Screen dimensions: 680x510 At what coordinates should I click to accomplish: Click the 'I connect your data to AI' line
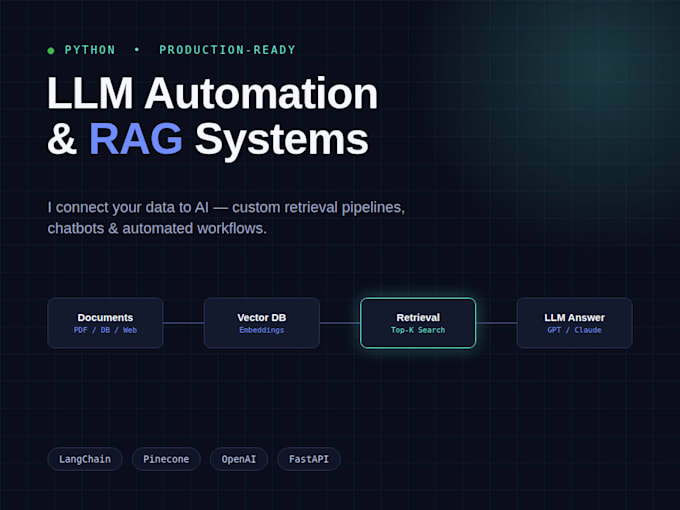pyautogui.click(x=226, y=208)
